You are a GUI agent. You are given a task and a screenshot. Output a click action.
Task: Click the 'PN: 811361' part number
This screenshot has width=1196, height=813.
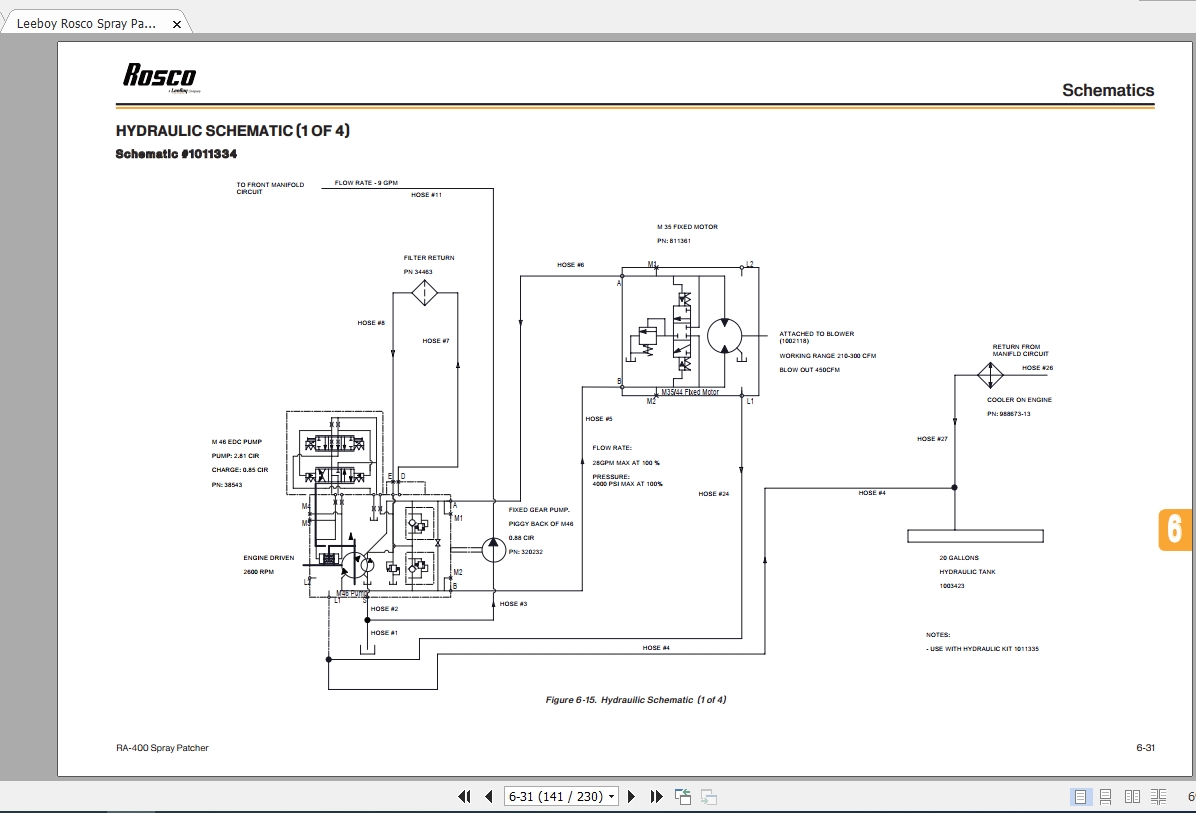coord(674,241)
